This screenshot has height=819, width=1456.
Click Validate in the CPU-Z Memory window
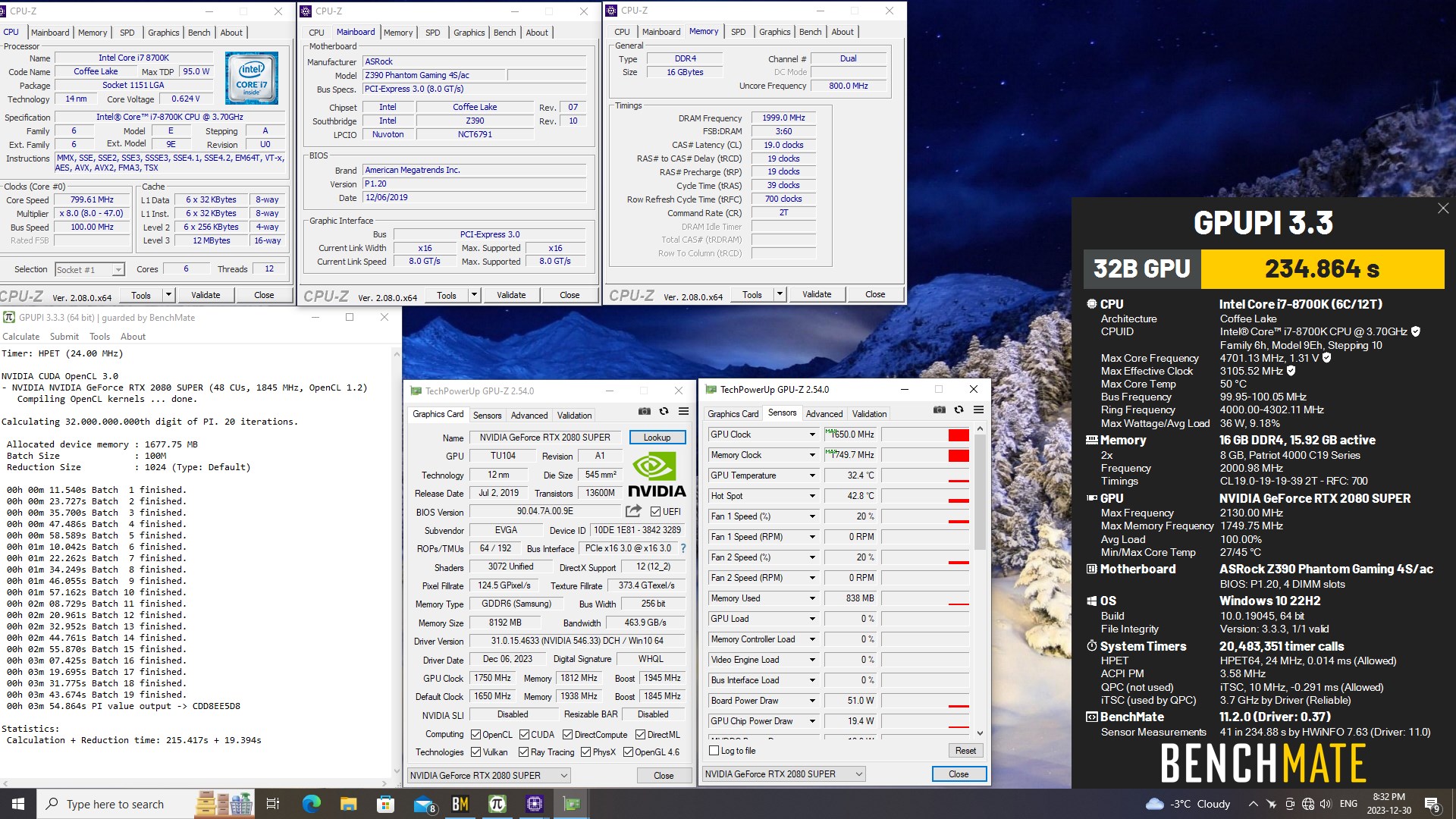[816, 294]
